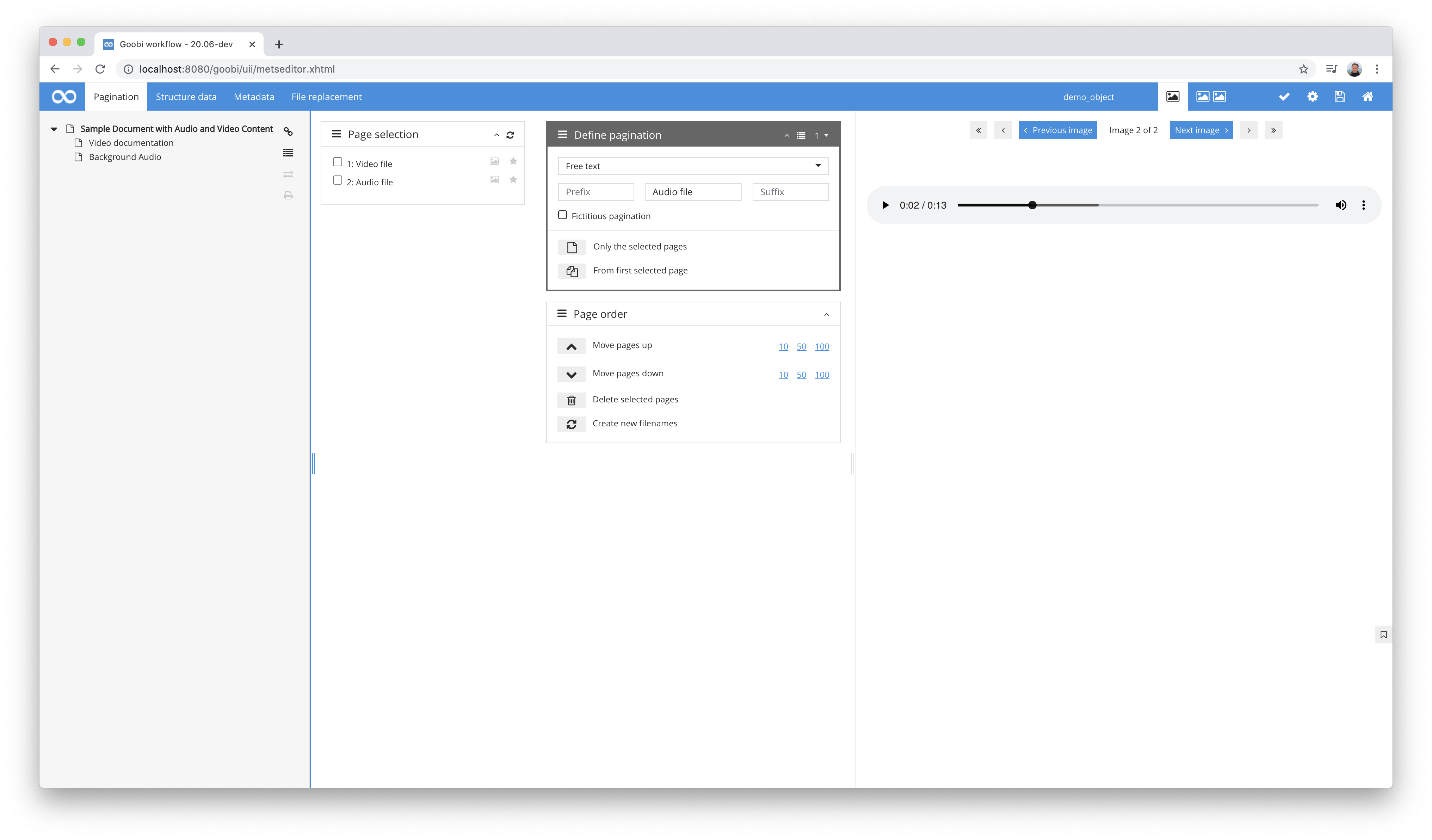Move pages up by 10
Viewport: 1432px width, 840px height.
pos(783,346)
